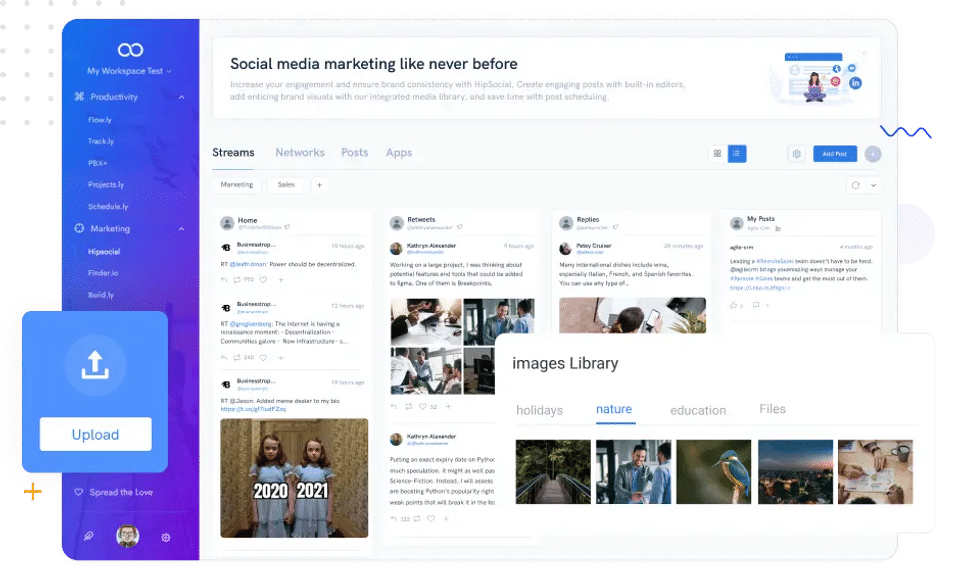Switch to list view layout

737,154
